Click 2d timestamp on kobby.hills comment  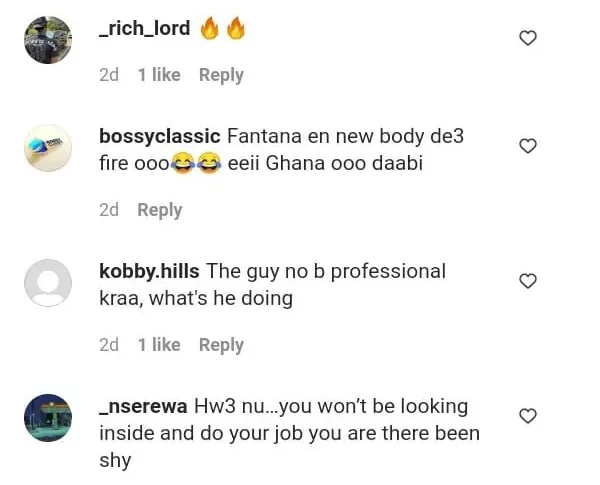tap(109, 345)
